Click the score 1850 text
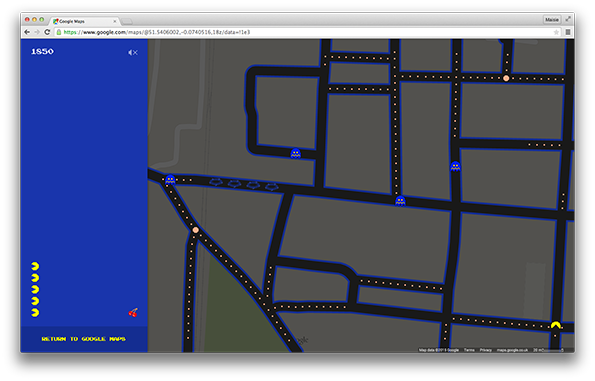Image resolution: width=595 pixels, height=381 pixels. [42, 51]
